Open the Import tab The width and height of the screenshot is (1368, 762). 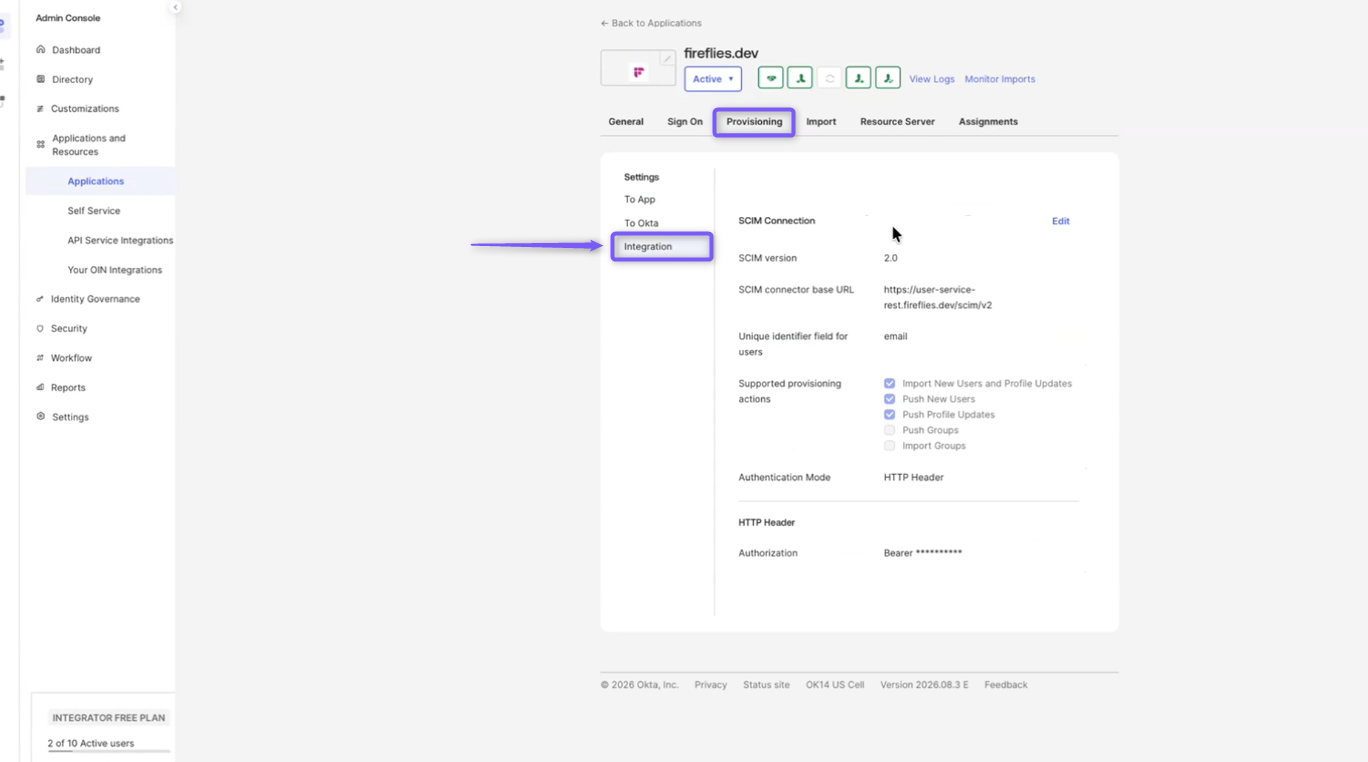(821, 122)
